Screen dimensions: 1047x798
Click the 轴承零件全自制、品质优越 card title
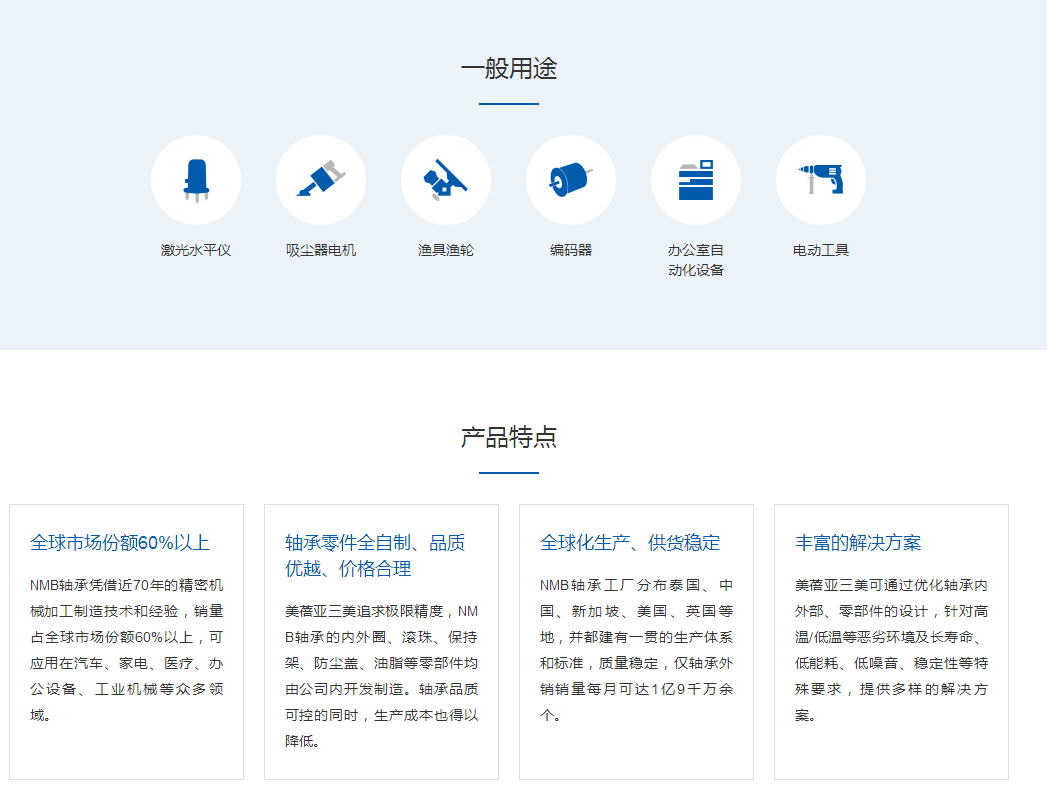375,556
